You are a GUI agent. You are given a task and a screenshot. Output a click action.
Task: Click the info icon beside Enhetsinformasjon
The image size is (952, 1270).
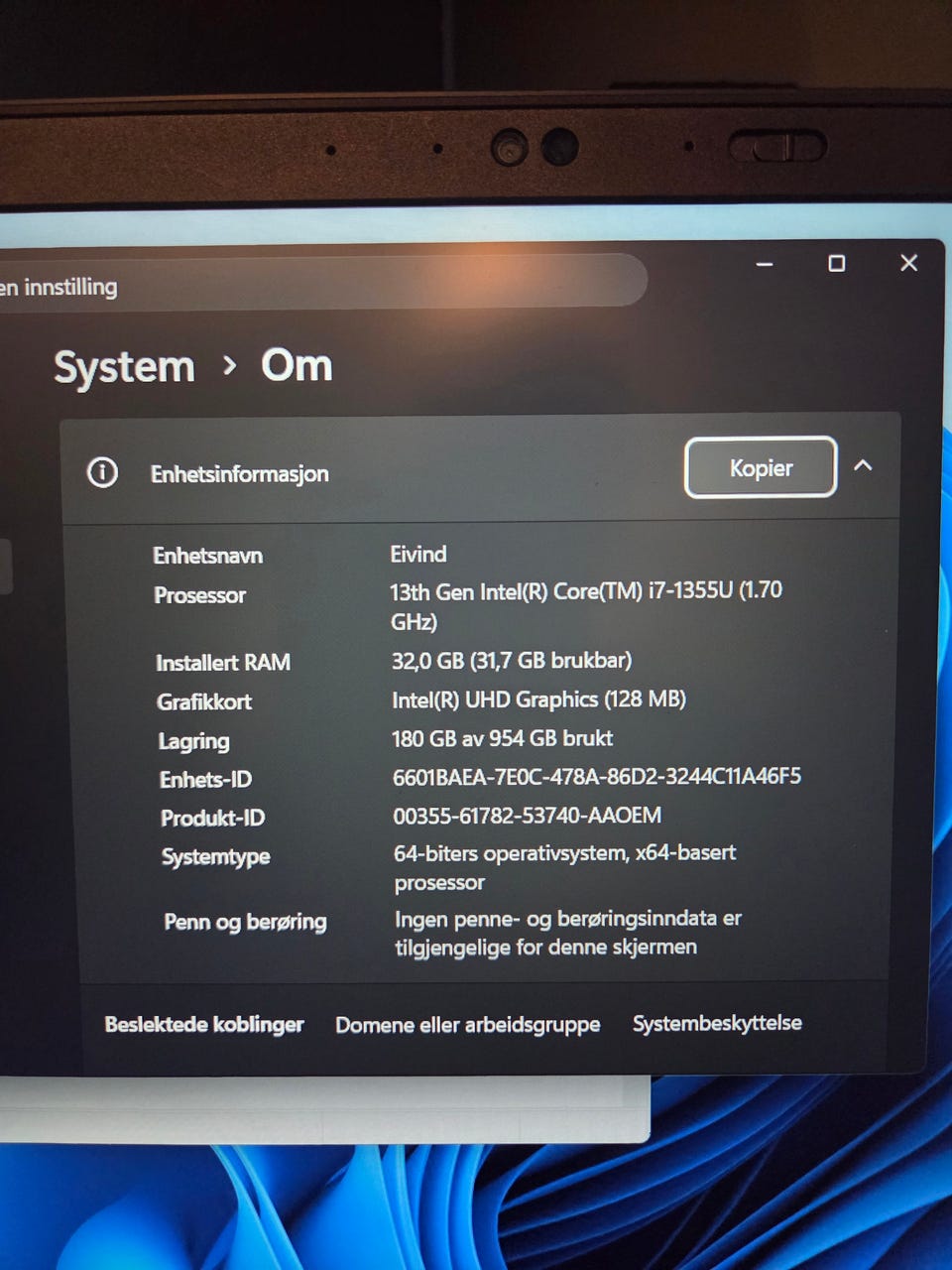[x=102, y=472]
